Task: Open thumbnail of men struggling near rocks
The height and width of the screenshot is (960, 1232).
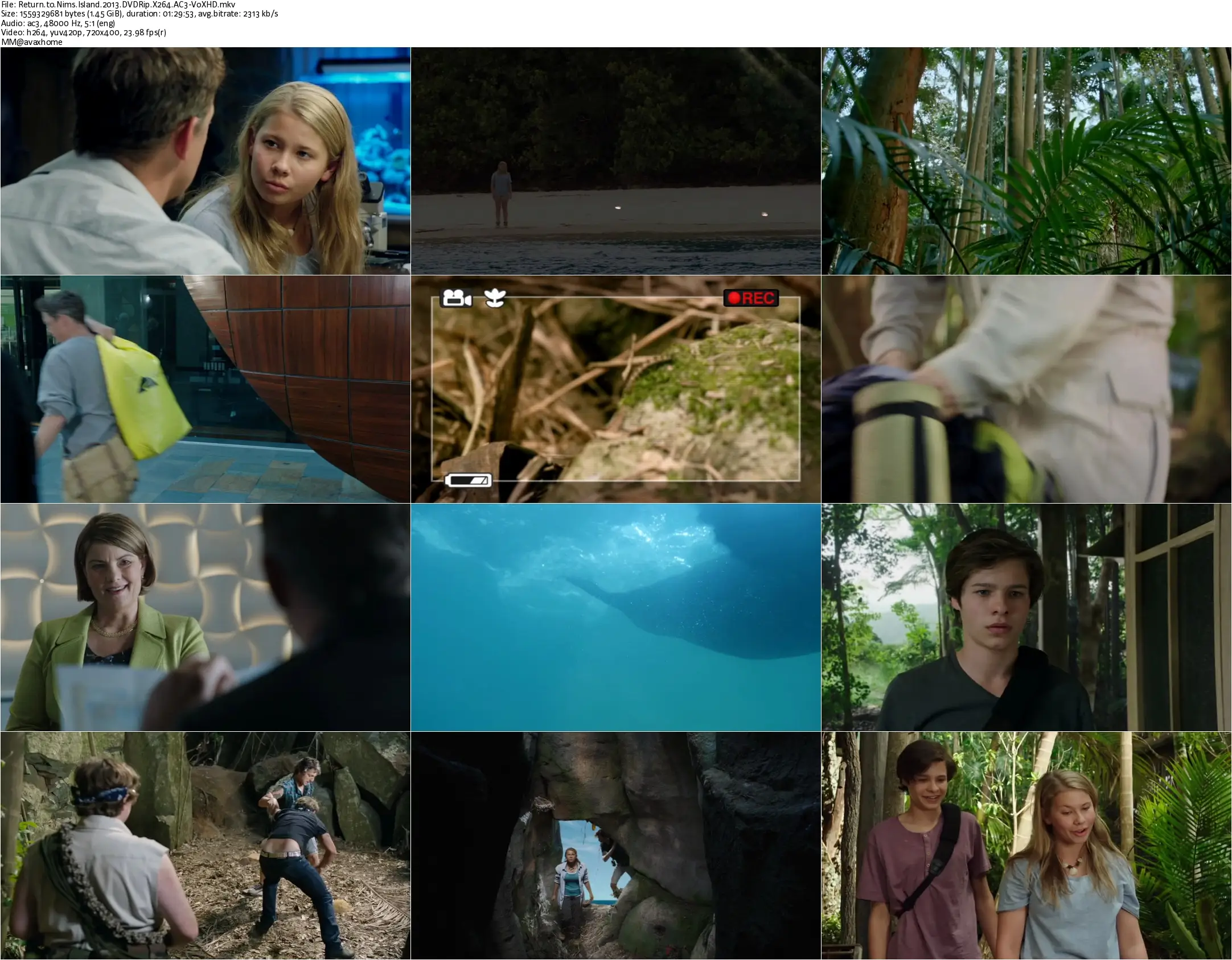Action: pyautogui.click(x=205, y=846)
